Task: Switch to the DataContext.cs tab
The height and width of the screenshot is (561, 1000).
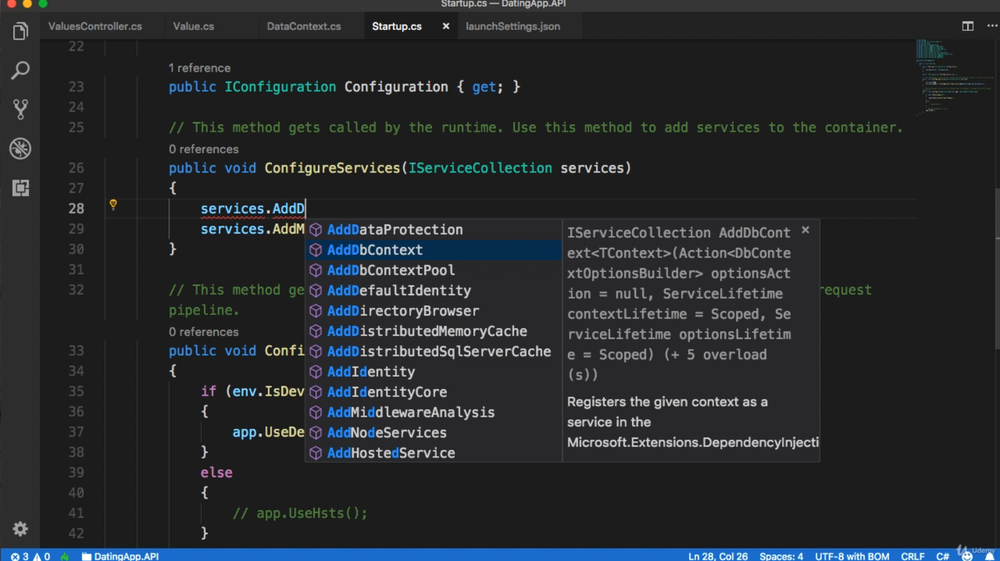Action: point(303,26)
